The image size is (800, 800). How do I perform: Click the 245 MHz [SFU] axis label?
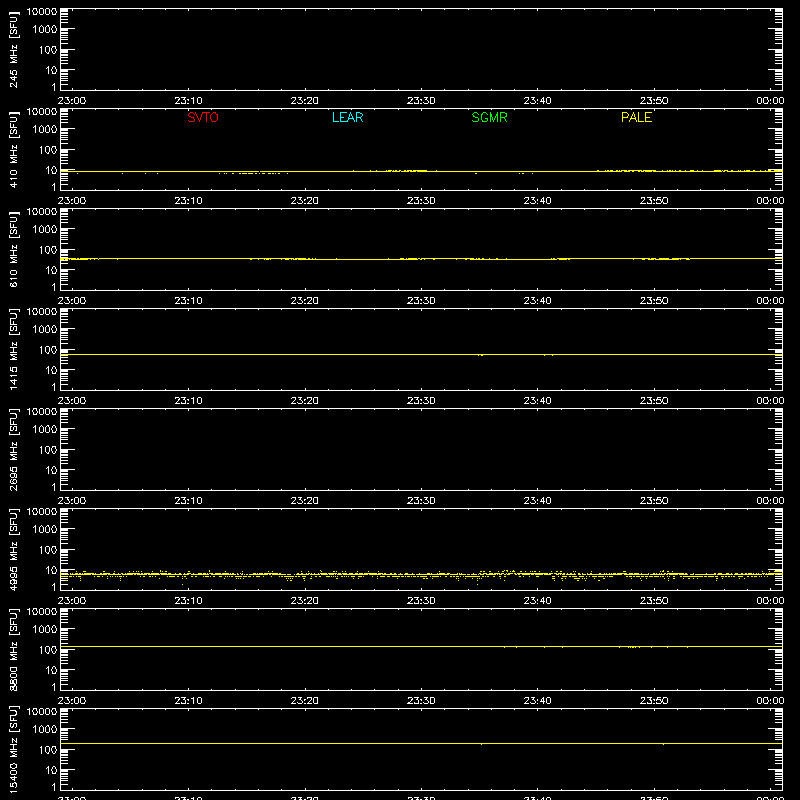(13, 49)
